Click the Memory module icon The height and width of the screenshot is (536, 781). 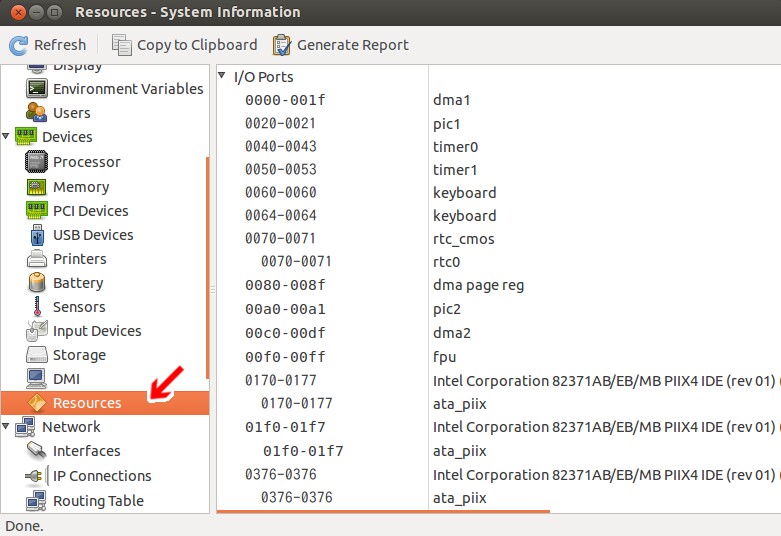click(36, 187)
